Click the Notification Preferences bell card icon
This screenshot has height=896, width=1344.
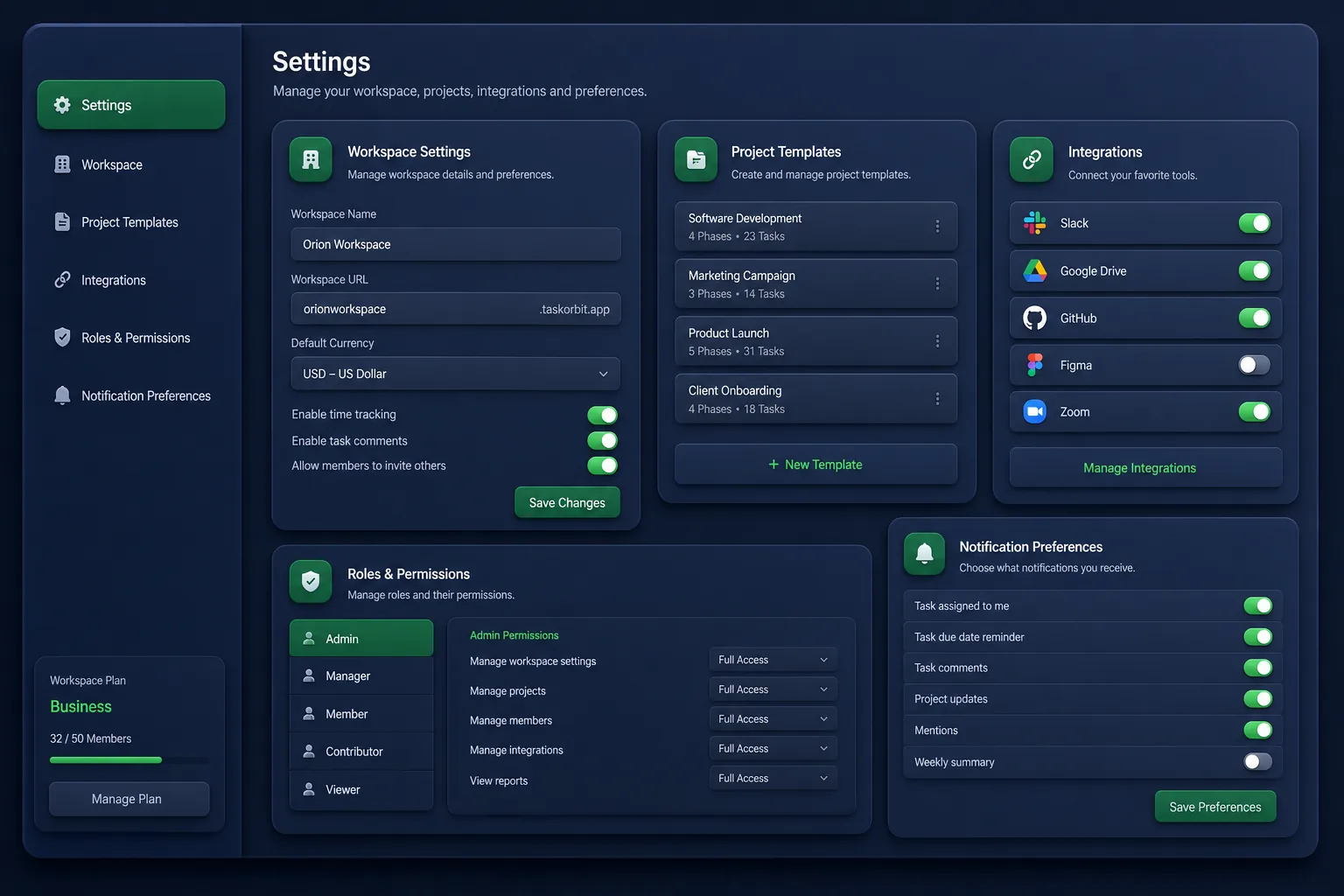924,553
